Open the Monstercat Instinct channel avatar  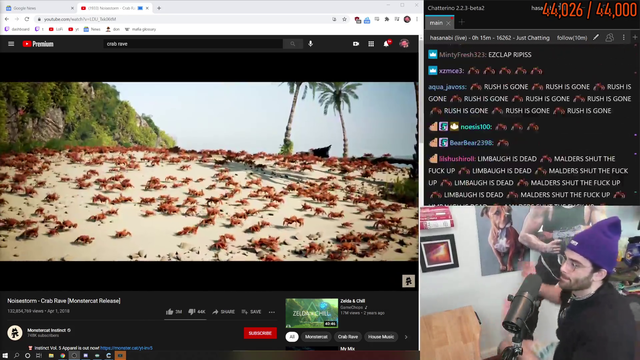15,333
